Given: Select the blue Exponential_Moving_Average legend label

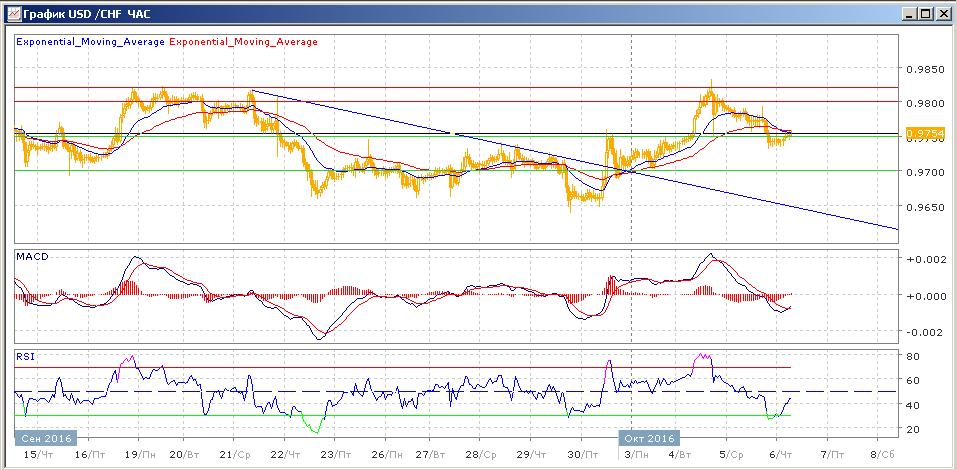Looking at the screenshot, I should 90,42.
